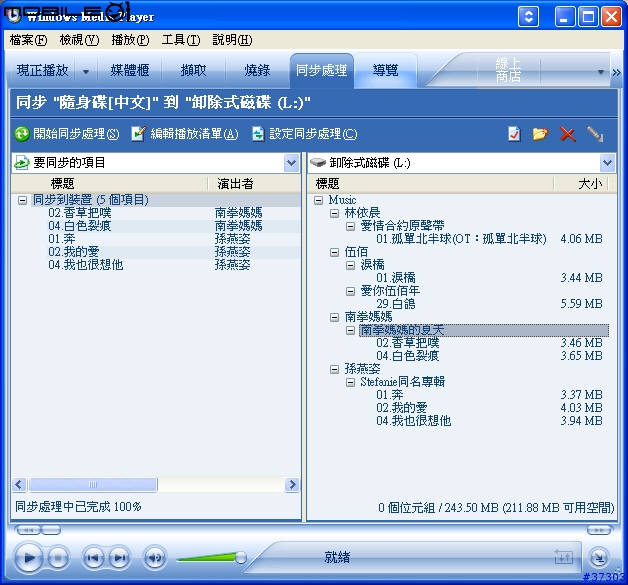
Task: Select the 同步處理 sync tab
Action: pos(322,71)
